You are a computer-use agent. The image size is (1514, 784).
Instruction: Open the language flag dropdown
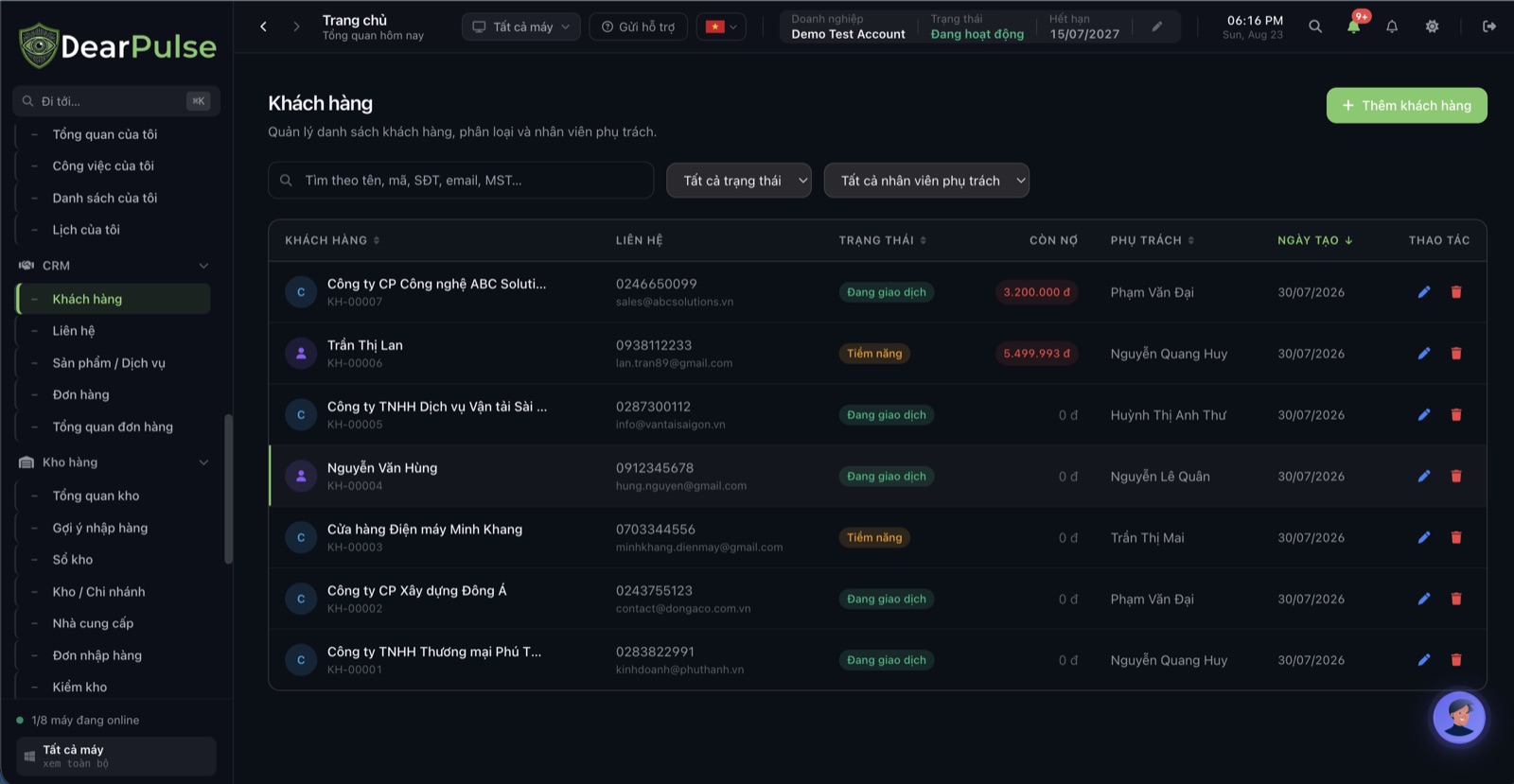721,26
